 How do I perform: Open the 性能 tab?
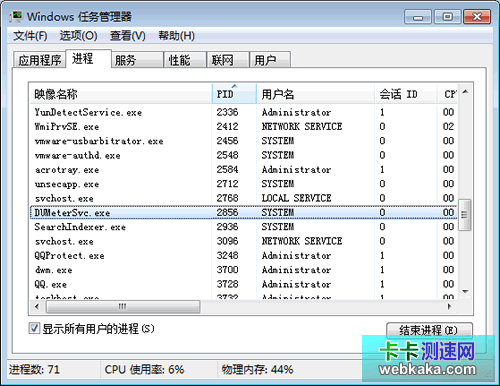pos(185,60)
